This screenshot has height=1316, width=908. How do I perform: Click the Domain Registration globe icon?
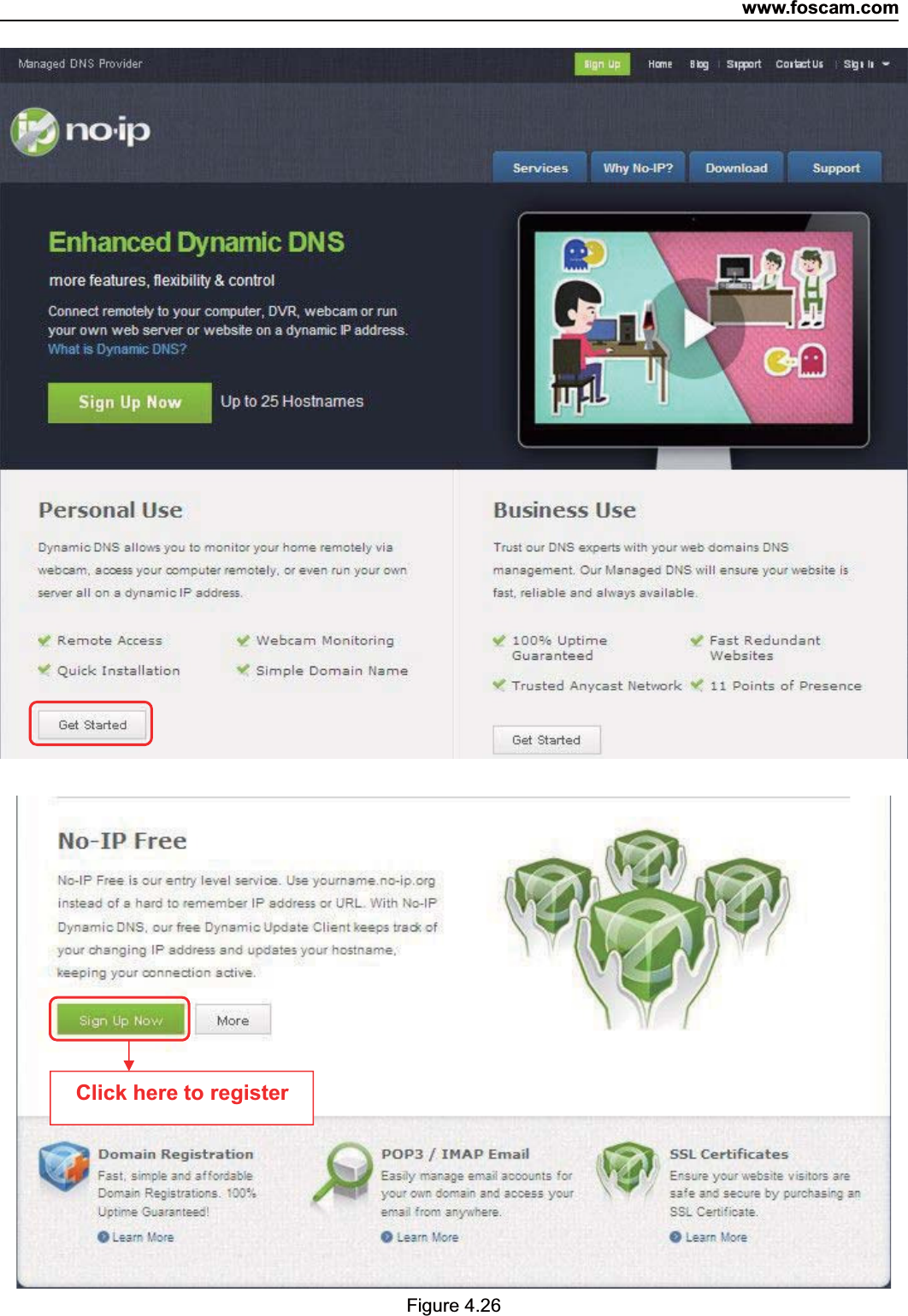click(x=64, y=1167)
